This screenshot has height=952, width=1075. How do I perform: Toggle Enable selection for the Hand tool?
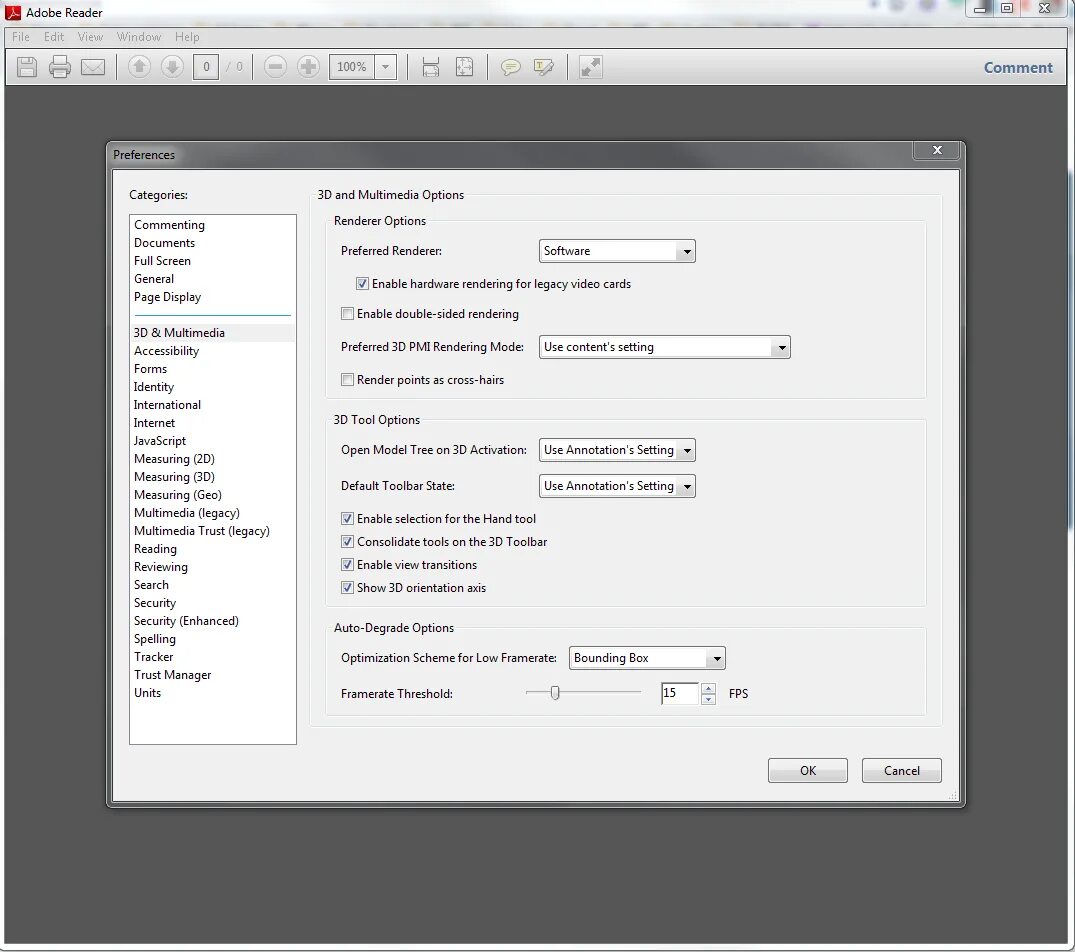click(x=348, y=519)
